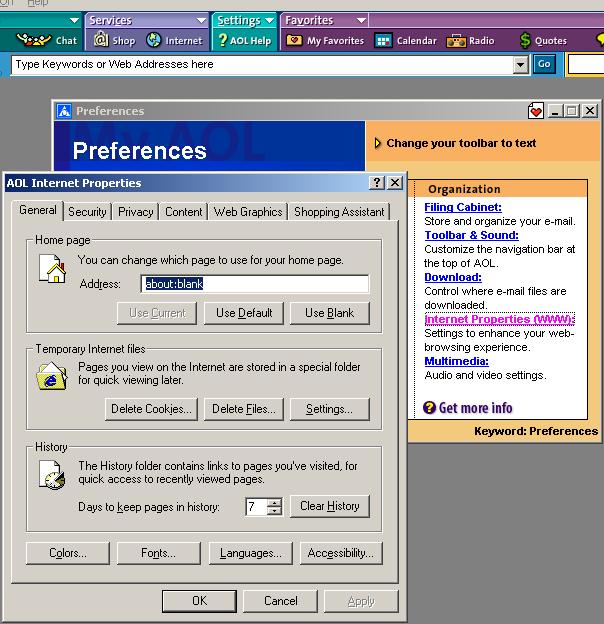Click the Go button beside the keyword bar
This screenshot has width=604, height=624.
pos(544,64)
